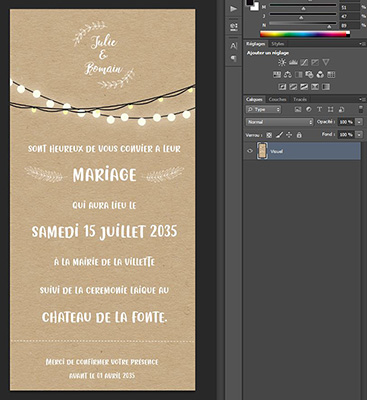Switch to the Tracés tab
The image size is (367, 400).
click(300, 99)
